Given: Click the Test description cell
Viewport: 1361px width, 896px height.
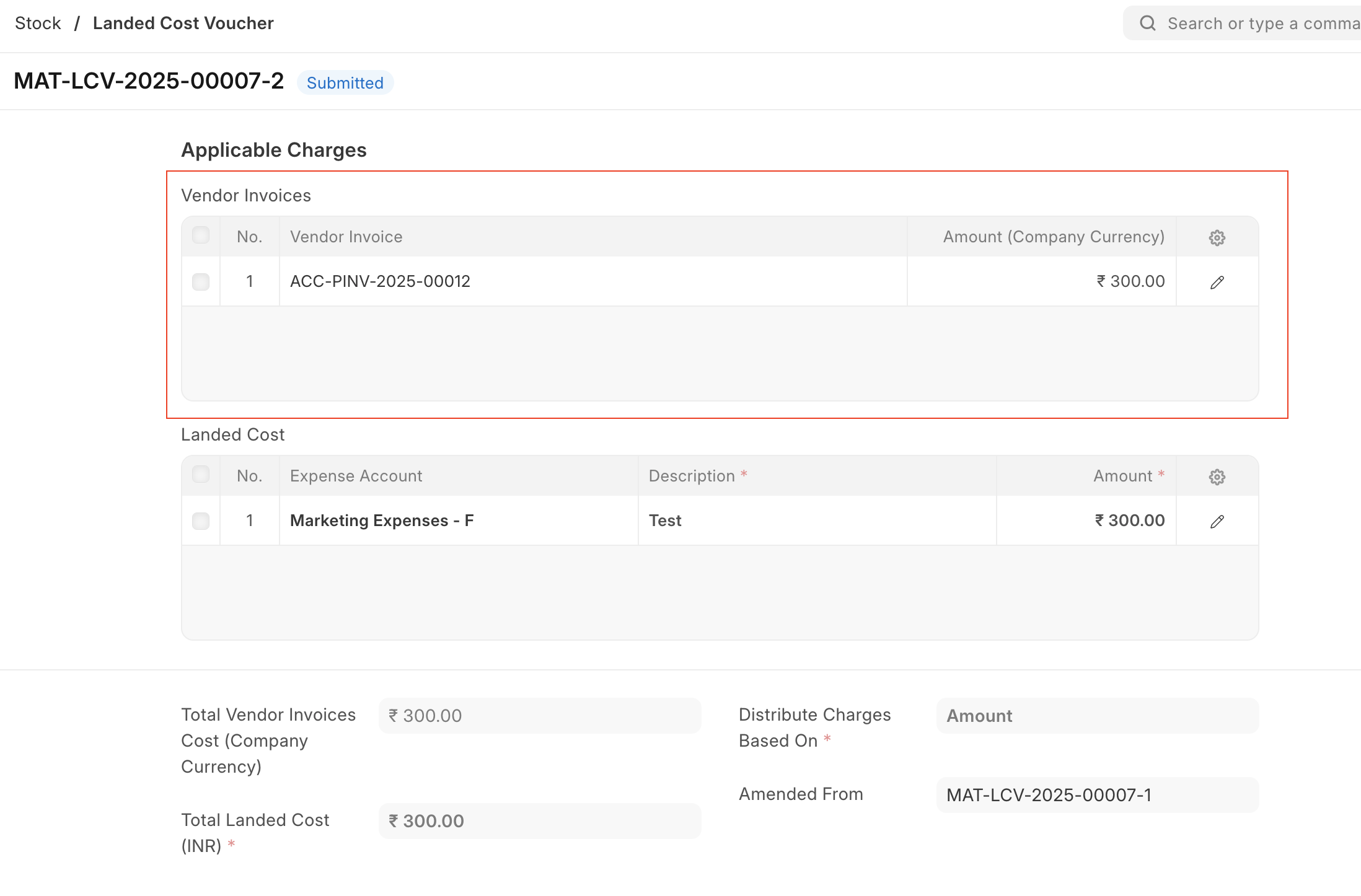Looking at the screenshot, I should (817, 520).
